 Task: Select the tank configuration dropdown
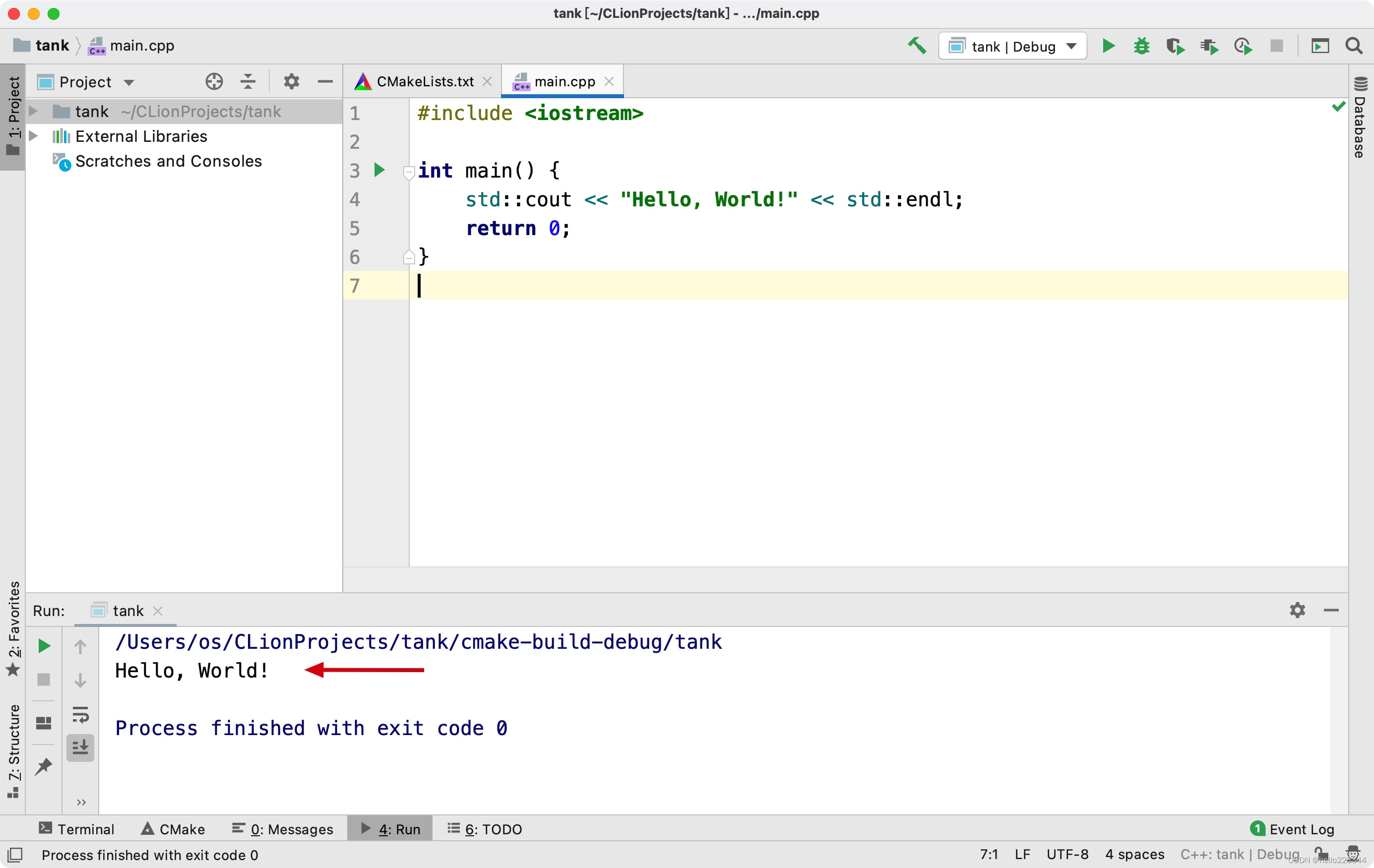(x=1013, y=46)
